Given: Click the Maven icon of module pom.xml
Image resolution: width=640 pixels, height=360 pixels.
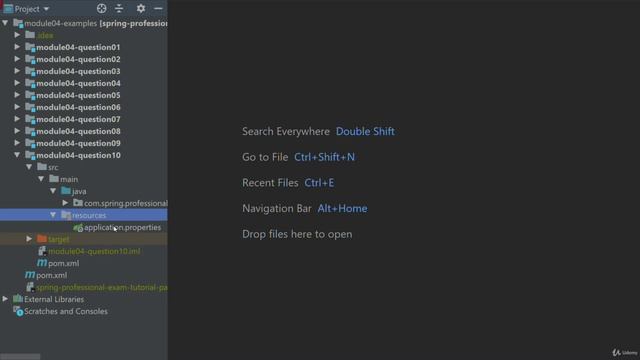Looking at the screenshot, I should (x=42, y=263).
